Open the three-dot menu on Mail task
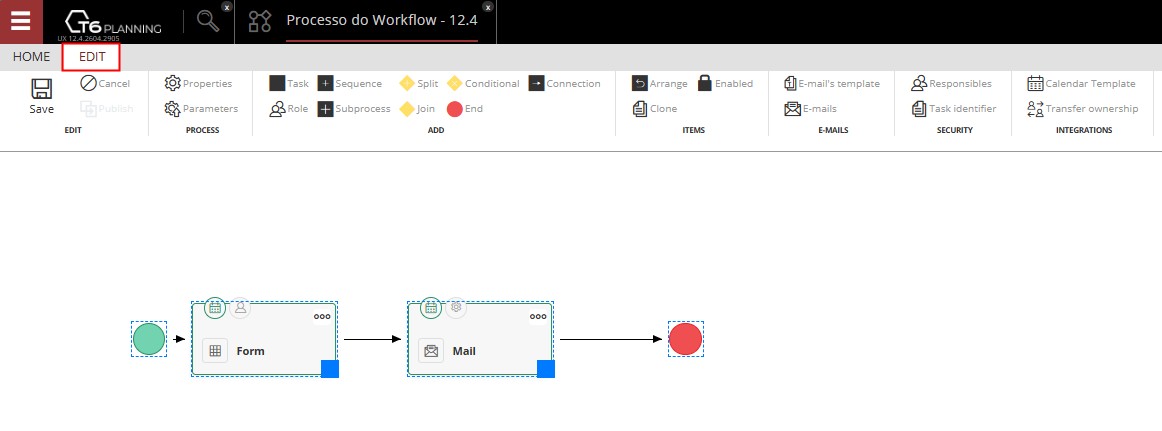Screen dimensions: 1162x431 point(538,316)
